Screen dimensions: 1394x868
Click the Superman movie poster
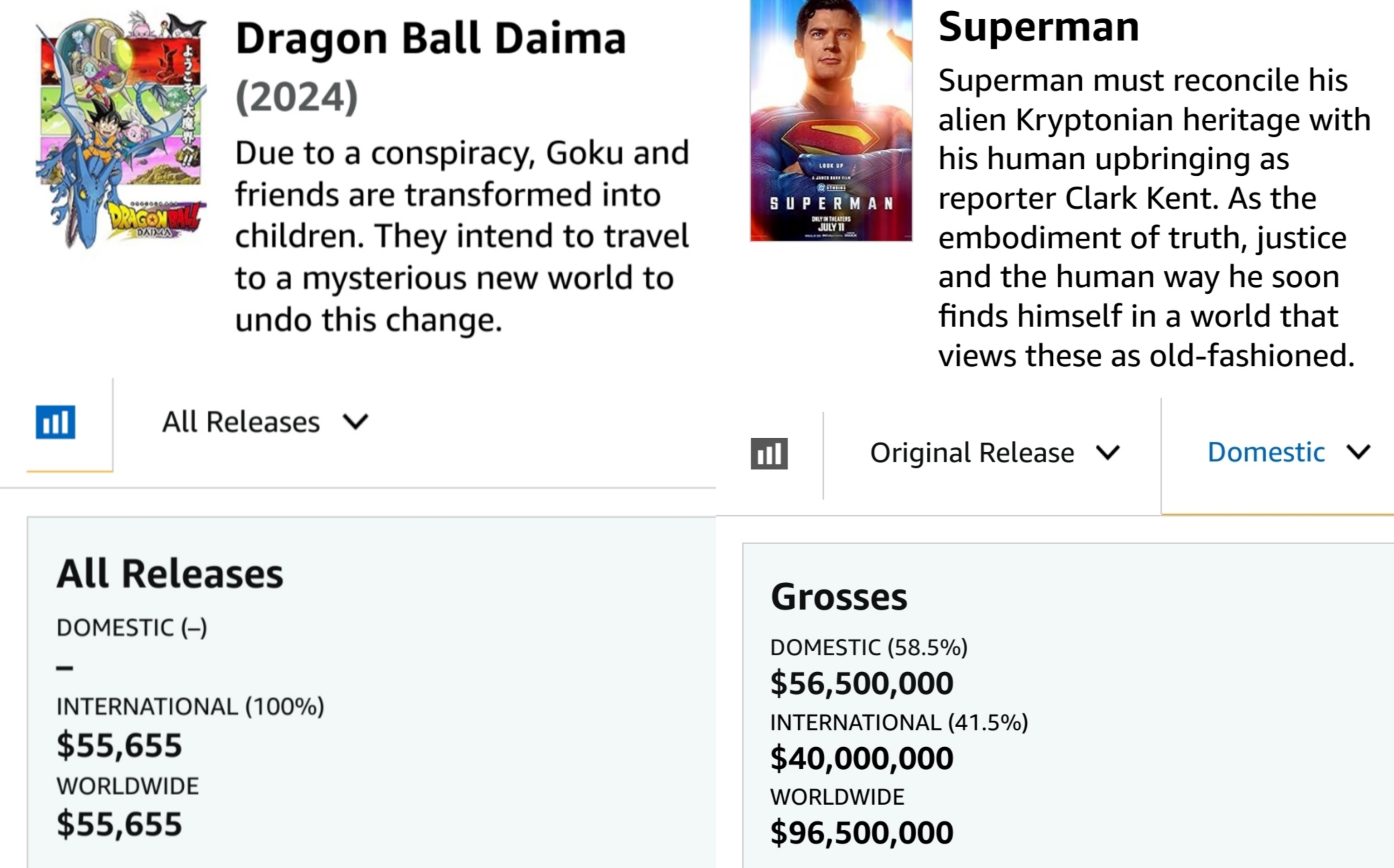(x=831, y=121)
